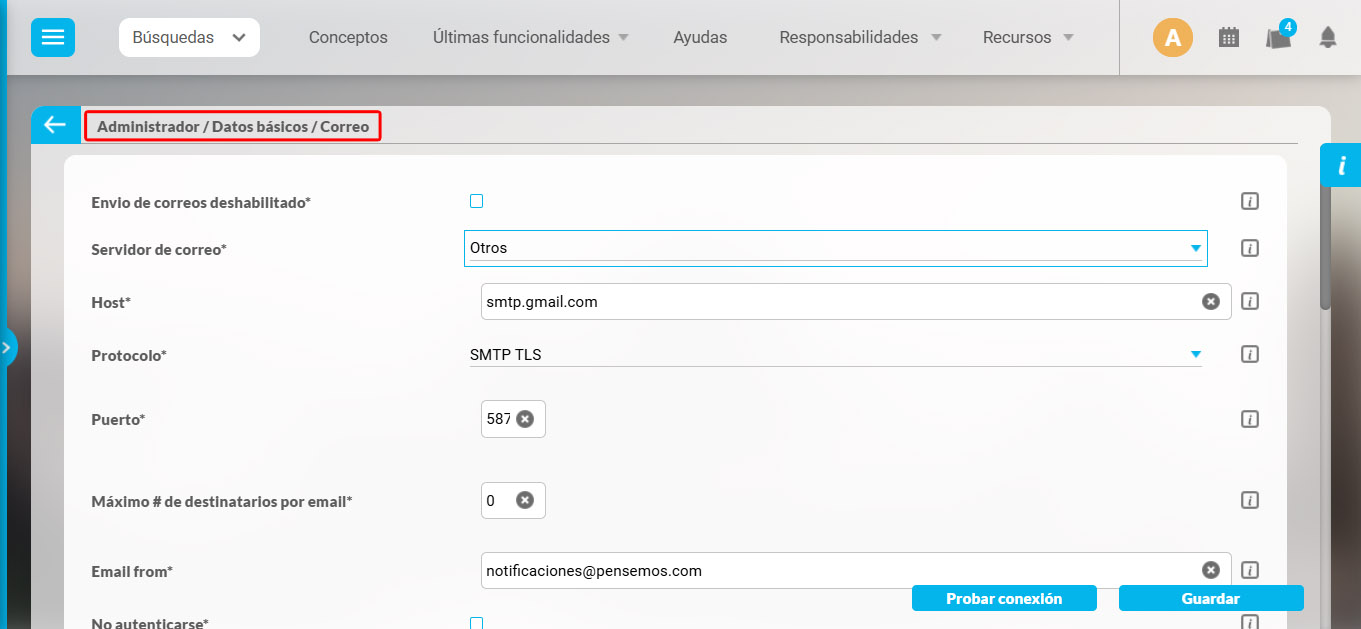Expand the Búsquedas dropdown

pyautogui.click(x=189, y=36)
